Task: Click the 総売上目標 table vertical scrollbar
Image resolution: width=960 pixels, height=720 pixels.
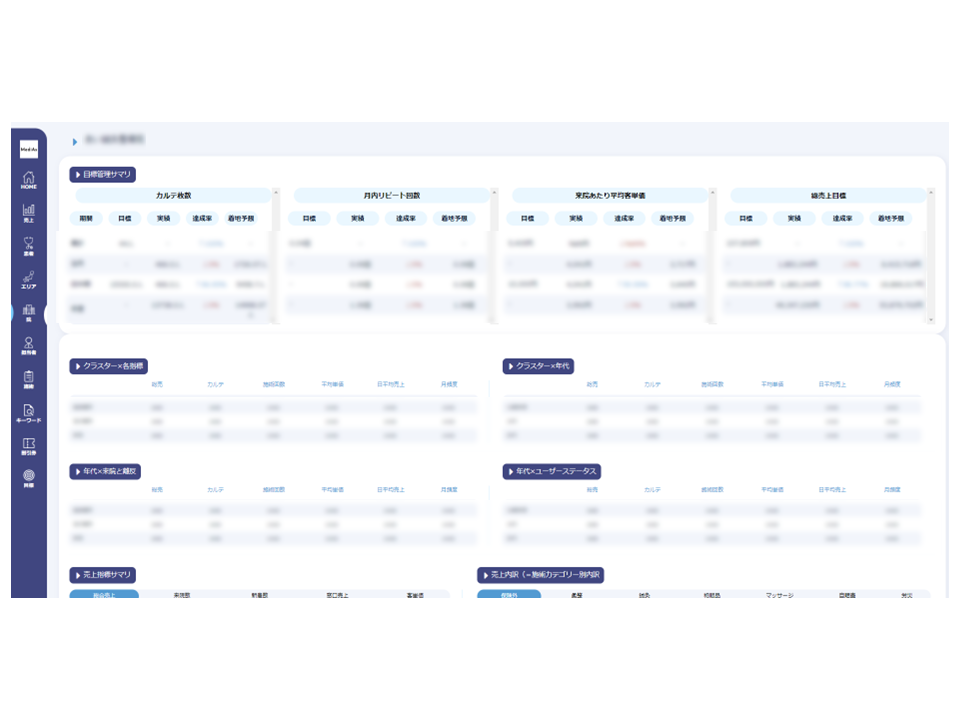Action: 931,255
